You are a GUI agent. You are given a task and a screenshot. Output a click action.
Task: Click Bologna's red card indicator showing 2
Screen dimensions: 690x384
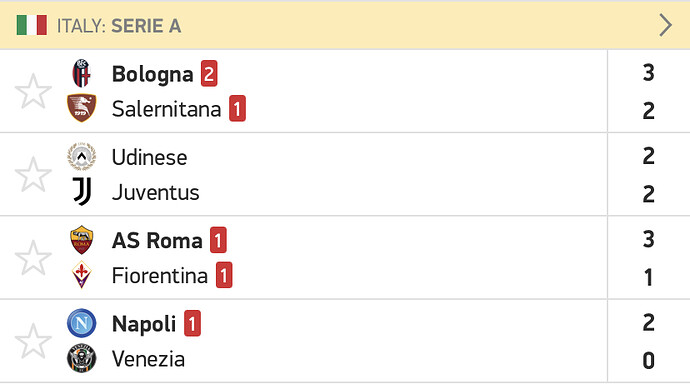tap(209, 73)
